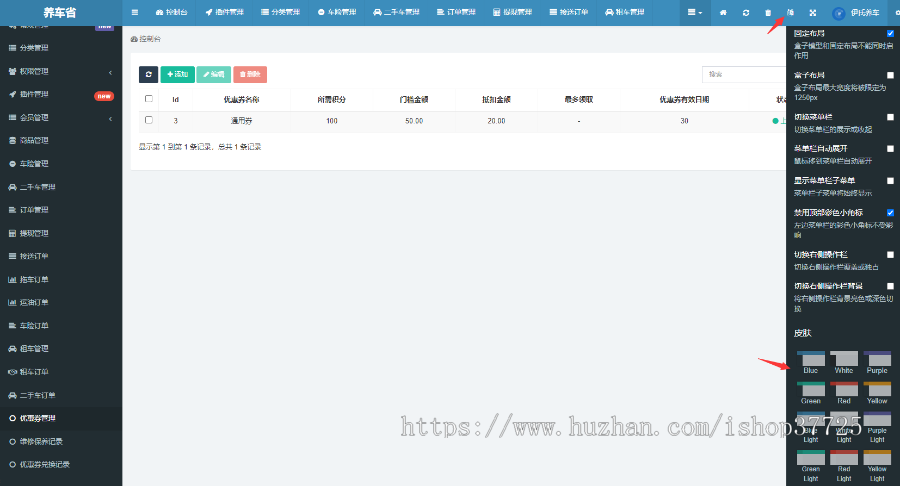
Task: Click the green 添加 button
Action: (x=177, y=74)
